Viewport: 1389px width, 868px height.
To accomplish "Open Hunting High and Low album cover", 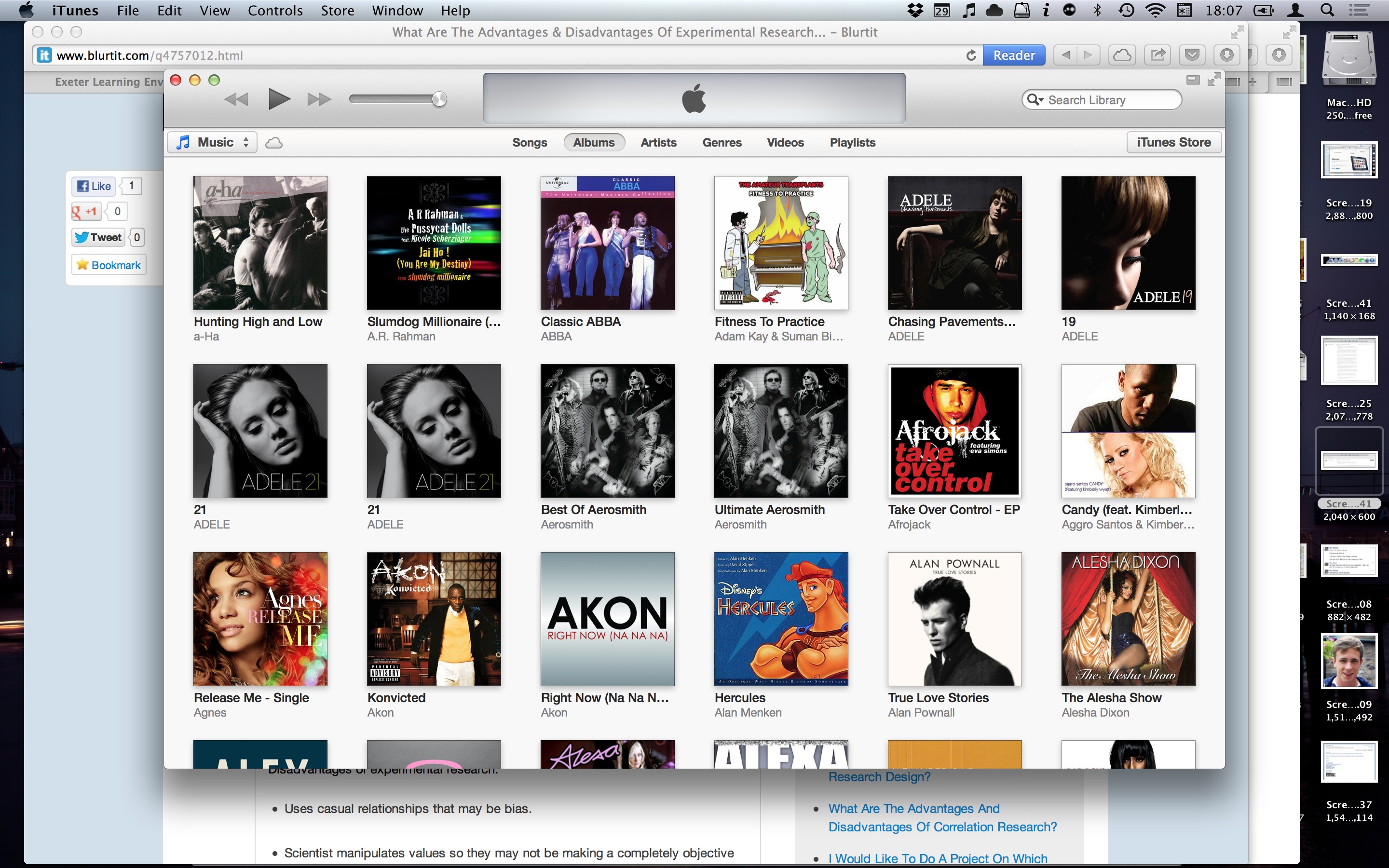I will (260, 243).
